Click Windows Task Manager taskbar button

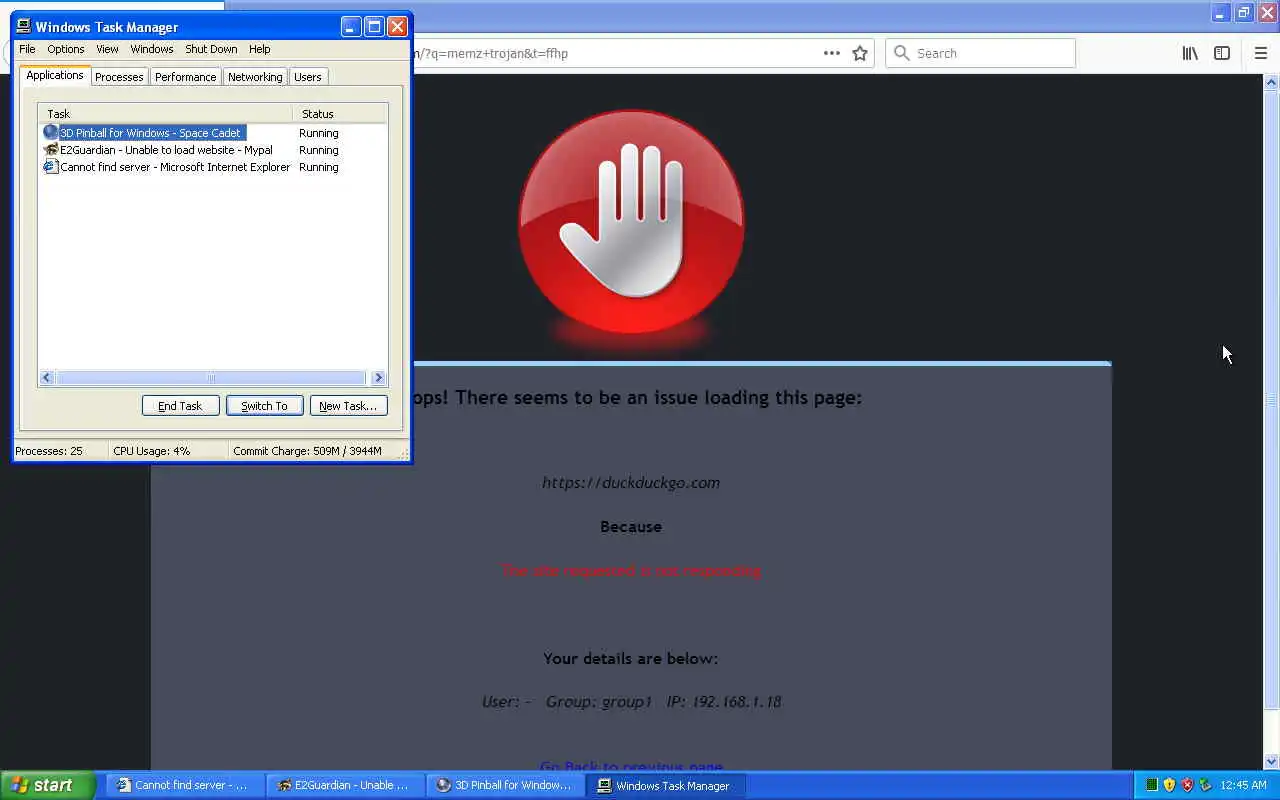point(665,785)
